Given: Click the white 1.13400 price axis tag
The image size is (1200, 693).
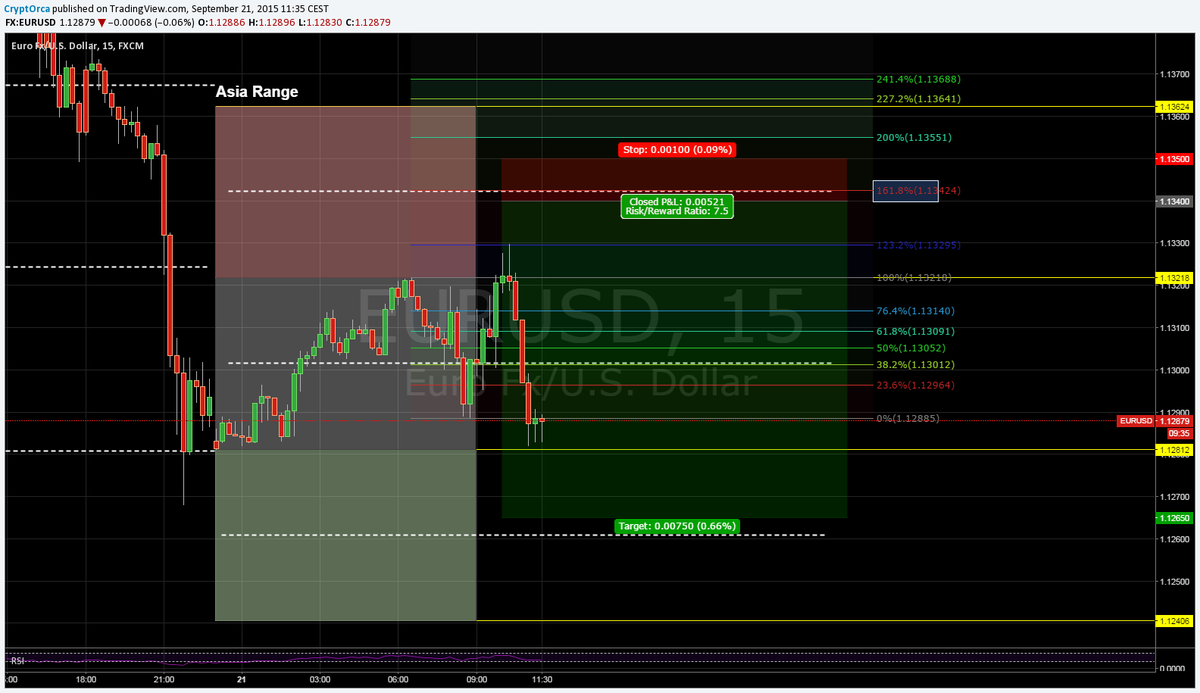Looking at the screenshot, I should 1173,201.
